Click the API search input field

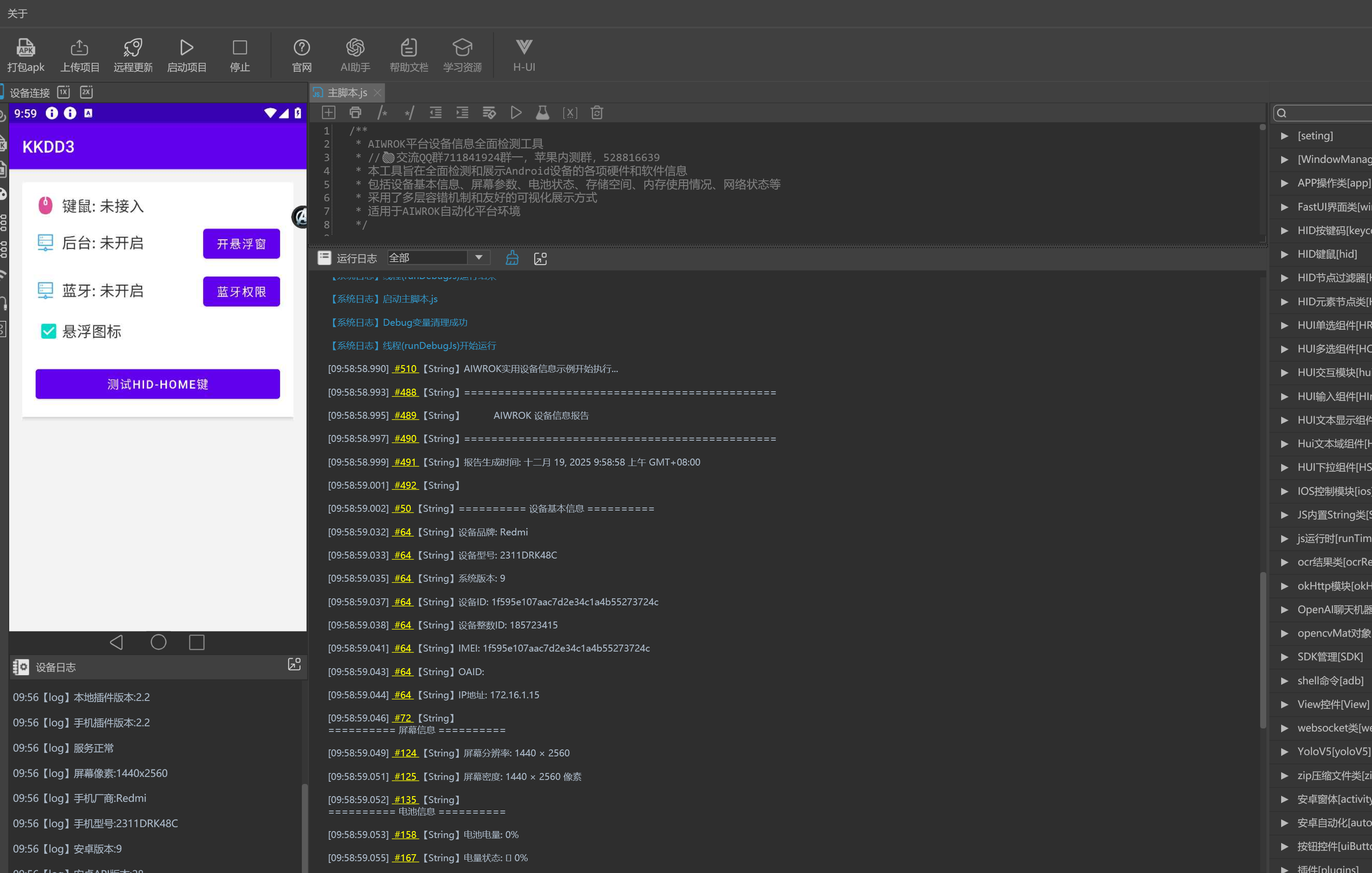click(1327, 113)
